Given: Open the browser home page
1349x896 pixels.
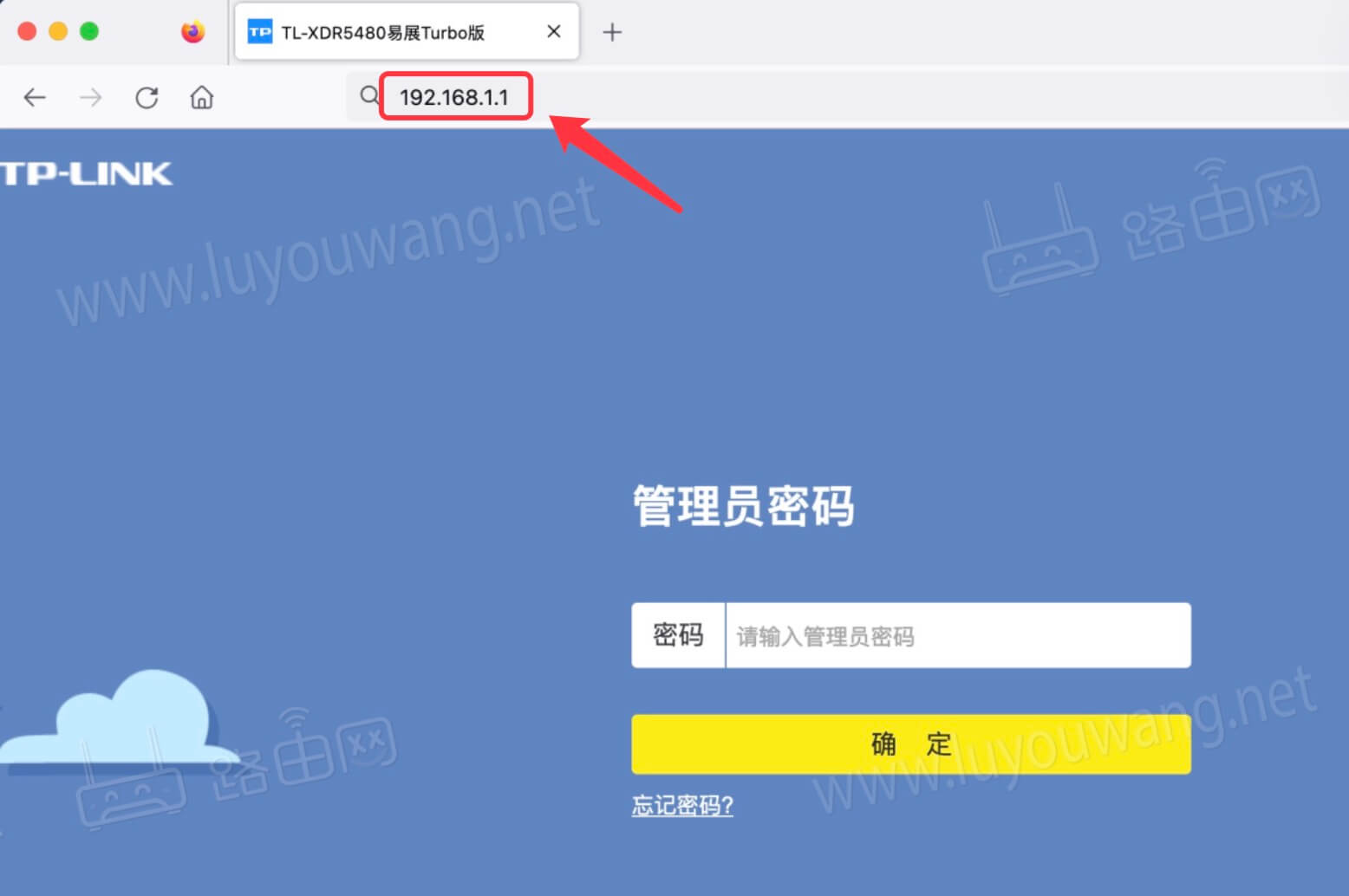Looking at the screenshot, I should 201,97.
